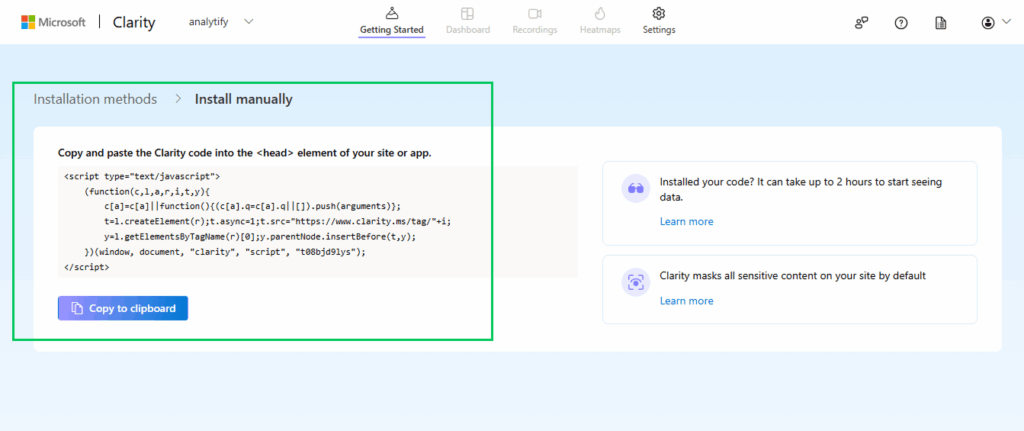Expand the analytify project dropdown
The image size is (1024, 431).
tap(249, 22)
